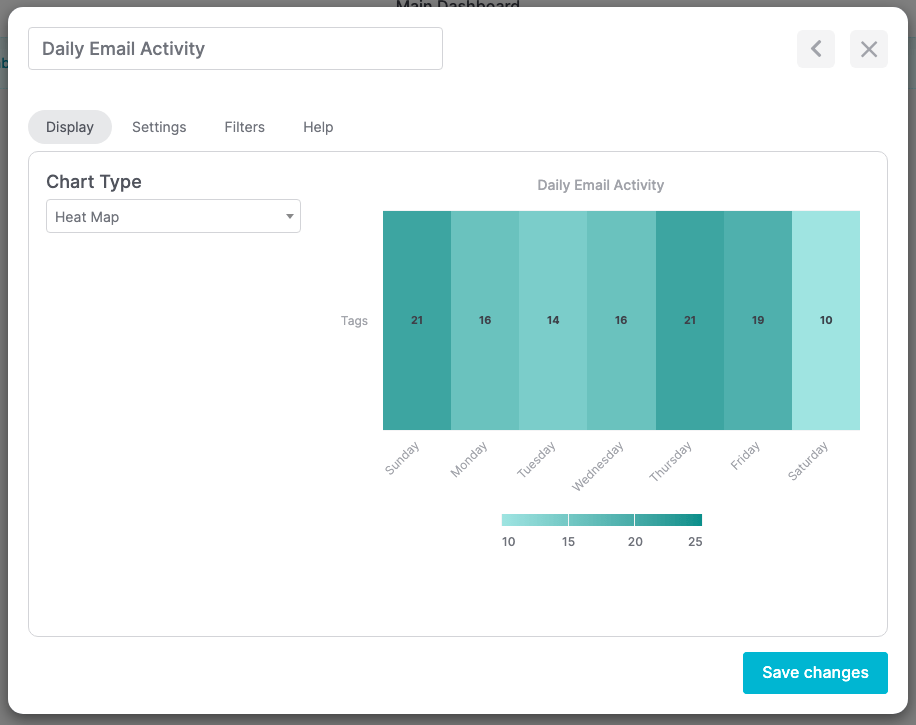Open the Chart Type dropdown
The width and height of the screenshot is (916, 725).
pyautogui.click(x=288, y=216)
